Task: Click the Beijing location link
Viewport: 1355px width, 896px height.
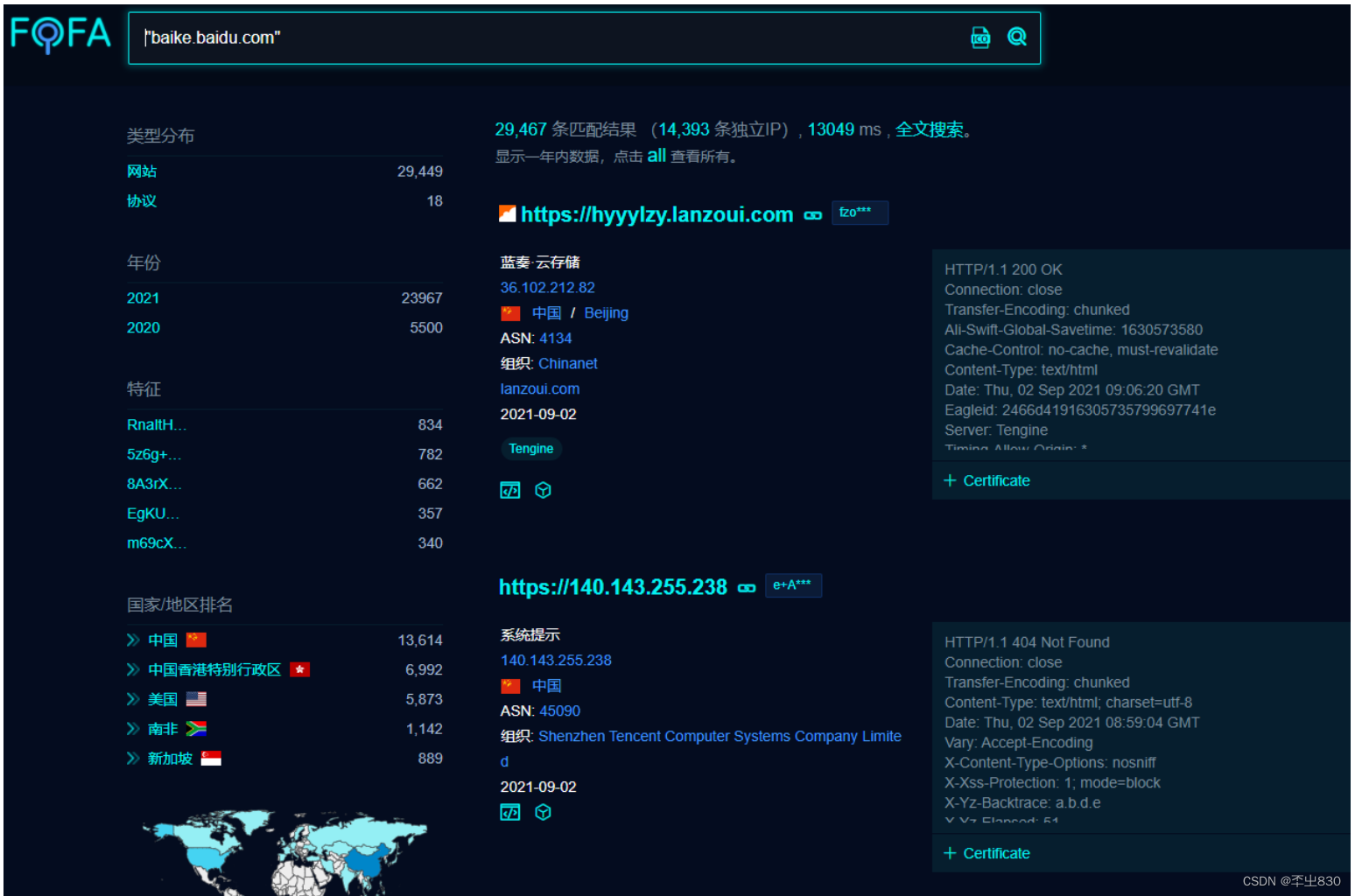Action: coord(606,313)
